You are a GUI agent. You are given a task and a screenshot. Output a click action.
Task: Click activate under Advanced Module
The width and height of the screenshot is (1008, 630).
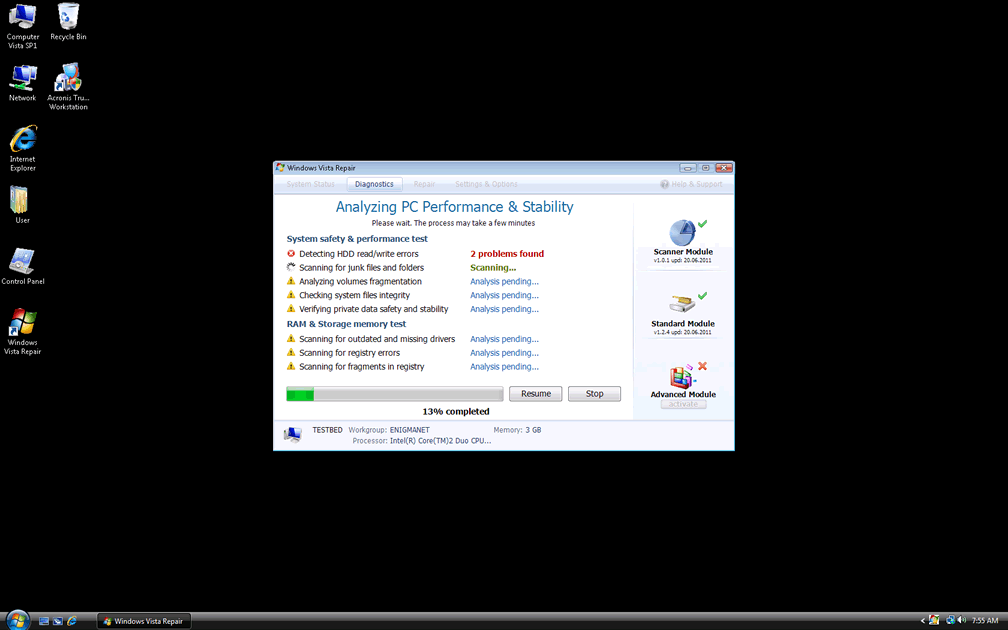(x=683, y=404)
